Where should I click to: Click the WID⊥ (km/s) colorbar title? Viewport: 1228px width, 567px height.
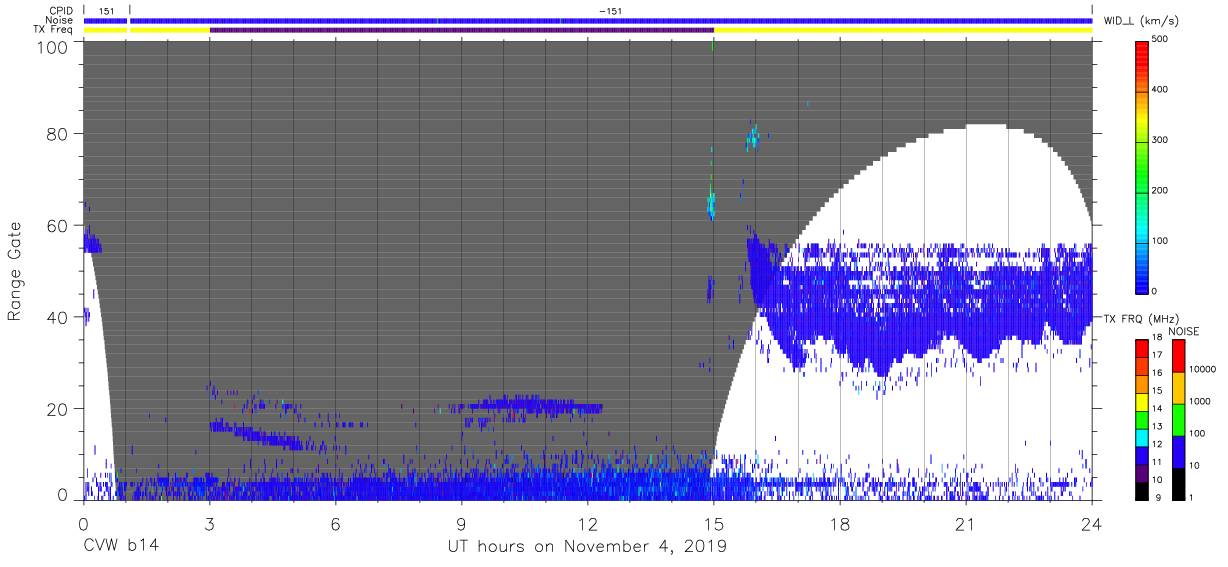tap(1143, 20)
